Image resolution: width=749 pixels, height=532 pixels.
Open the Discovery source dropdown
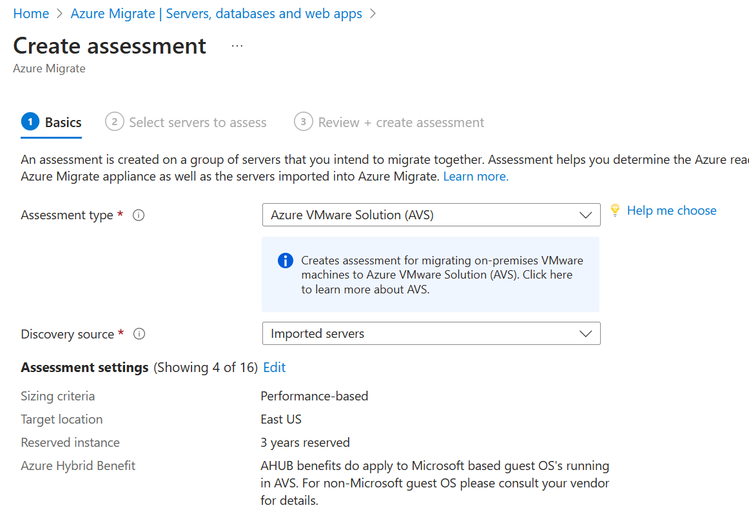click(x=430, y=334)
